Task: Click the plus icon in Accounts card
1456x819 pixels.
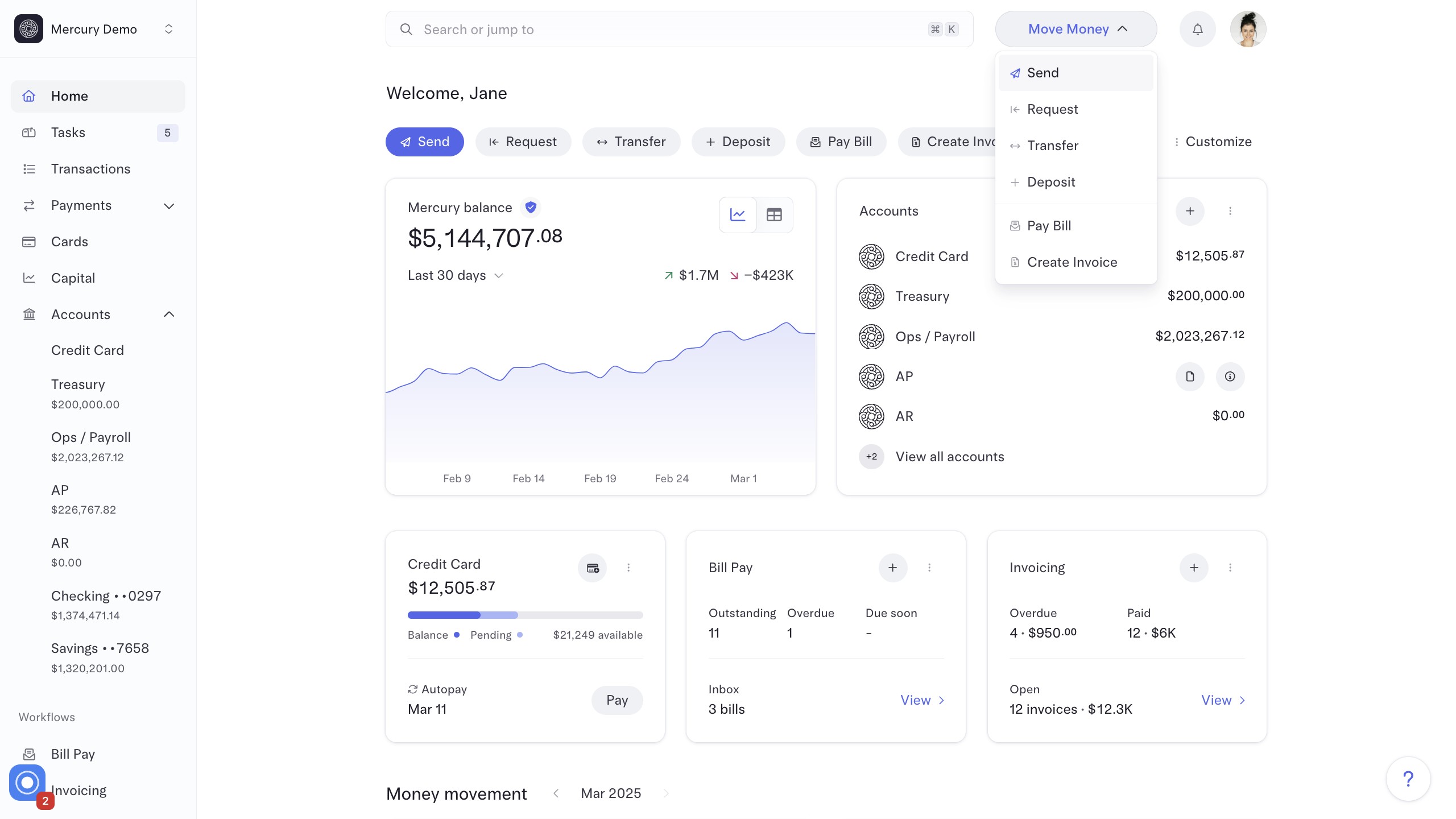Action: (1190, 211)
